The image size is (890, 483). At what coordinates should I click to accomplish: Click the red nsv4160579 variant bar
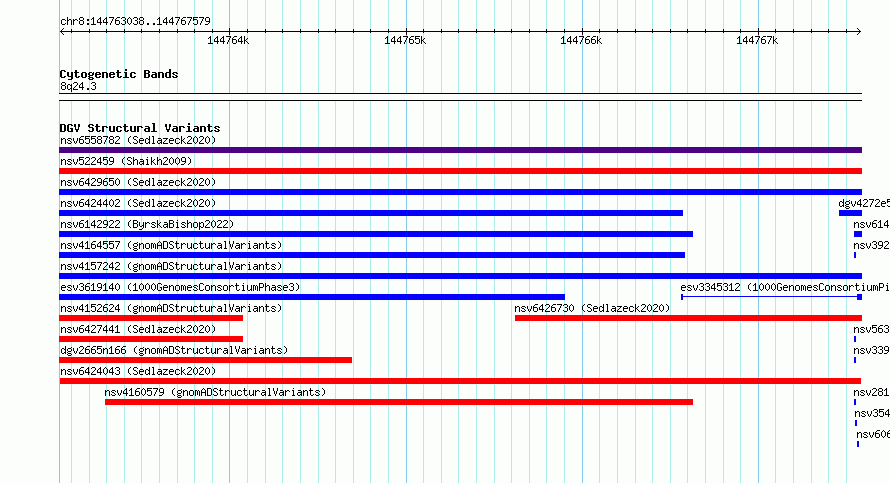(399, 402)
